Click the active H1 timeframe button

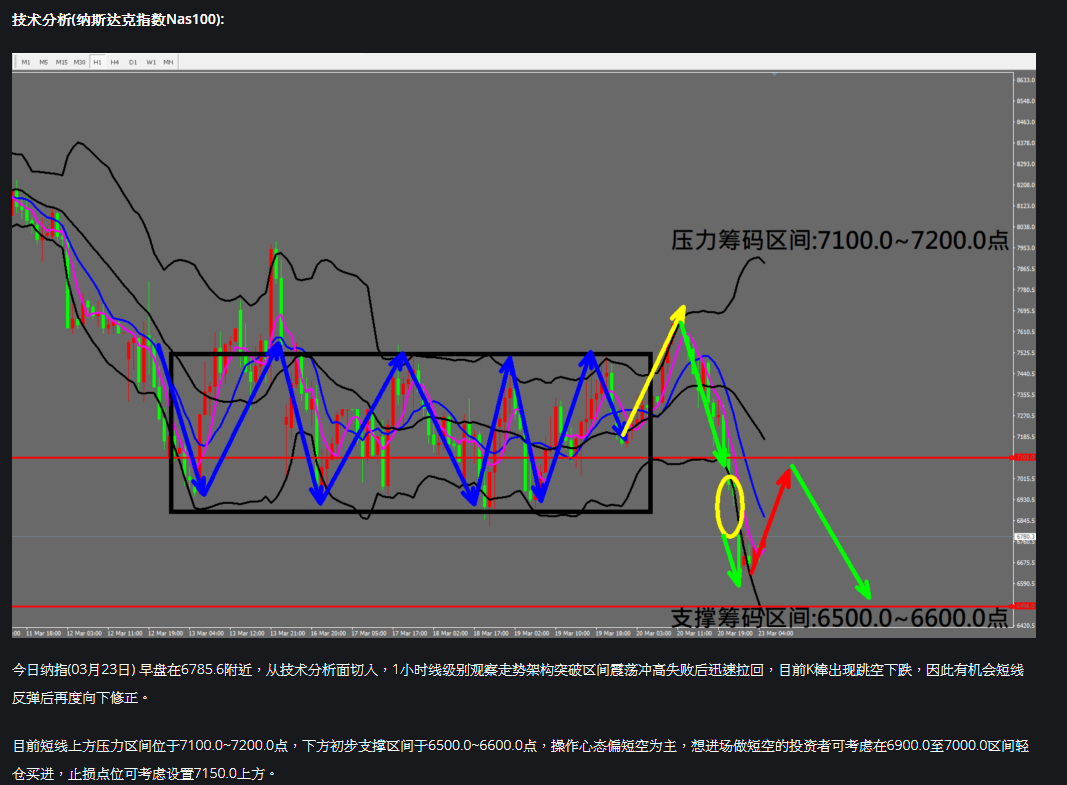[97, 62]
